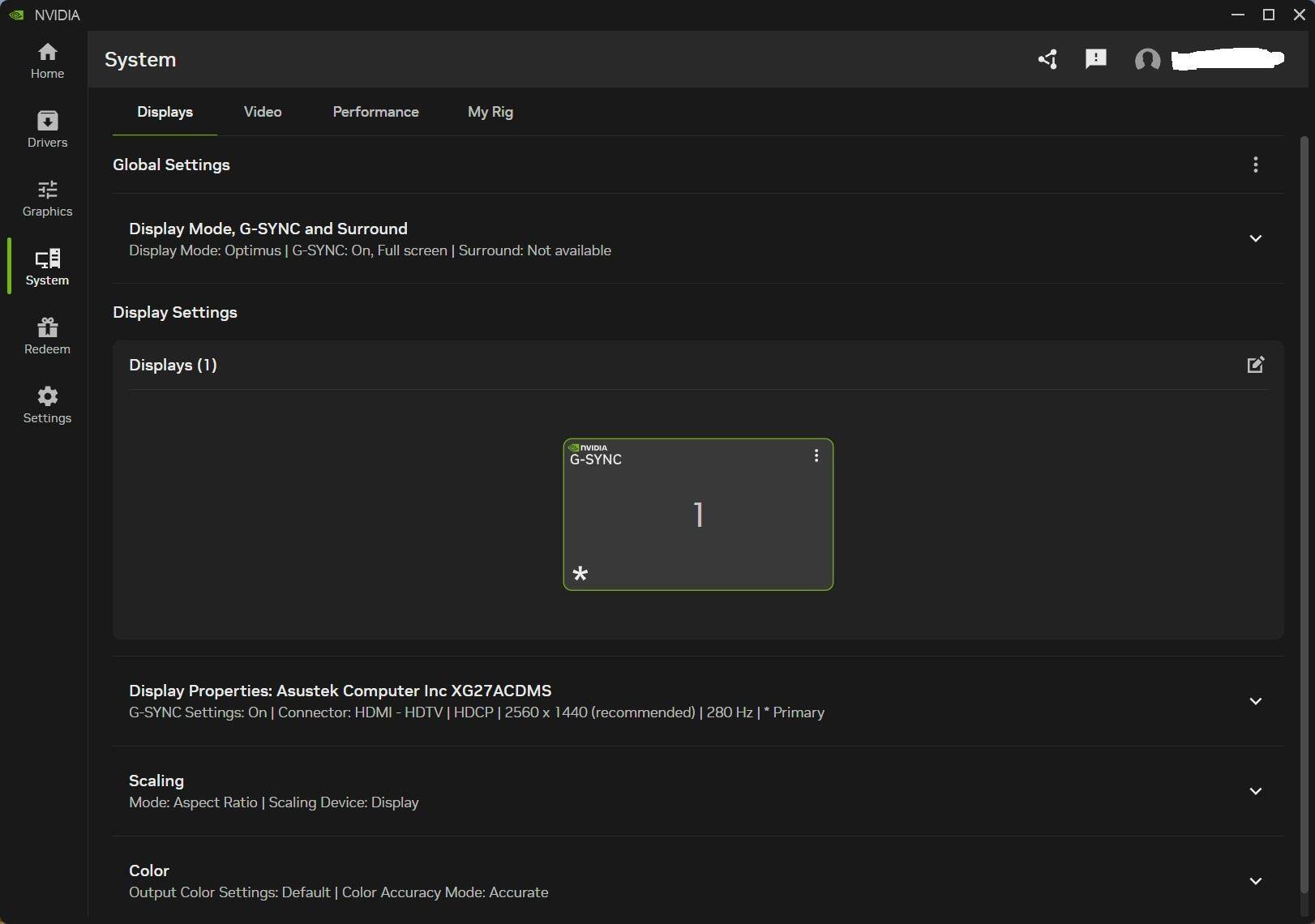This screenshot has width=1315, height=924.
Task: Open Global Settings three-dot menu
Action: [1255, 165]
